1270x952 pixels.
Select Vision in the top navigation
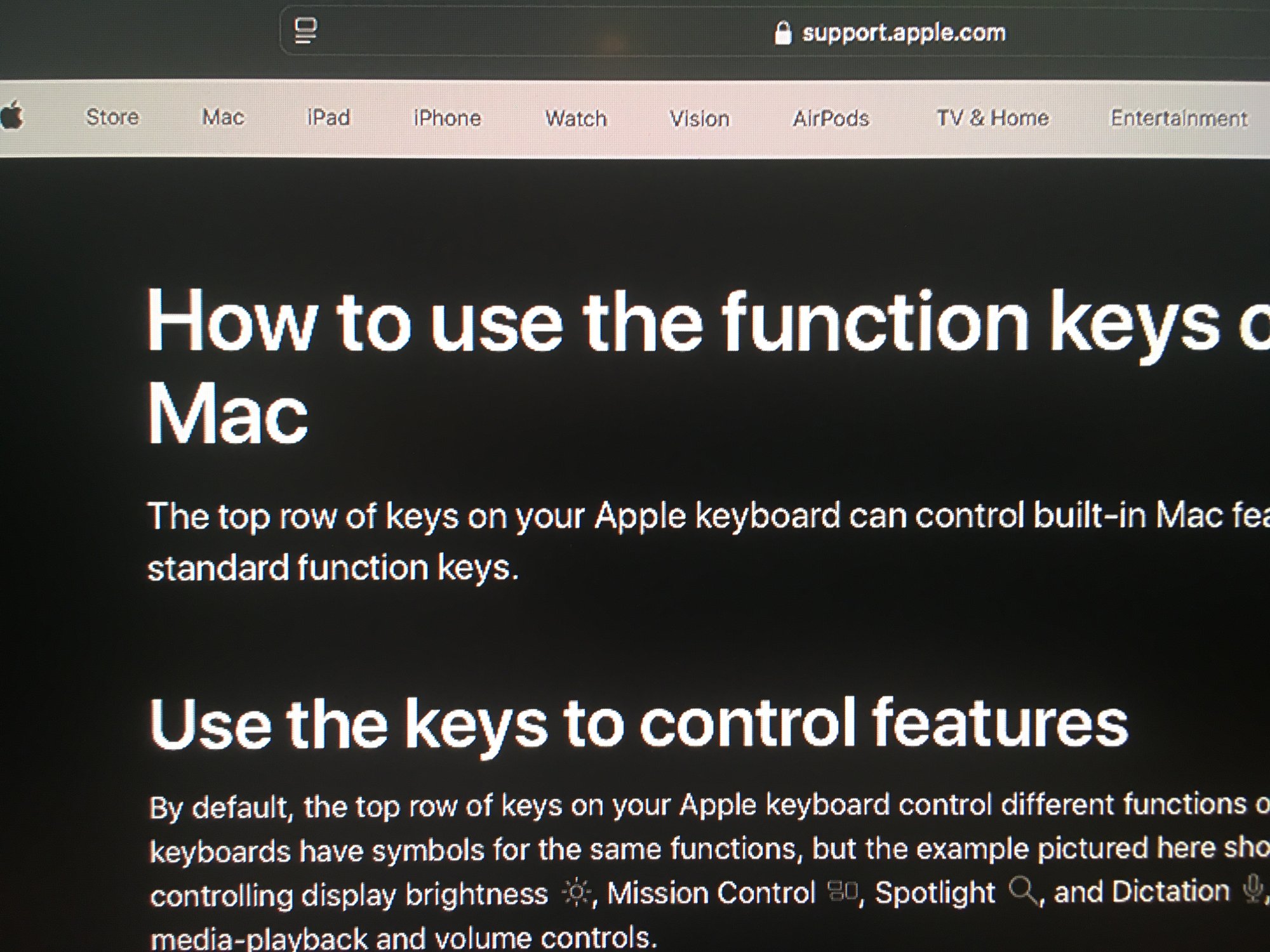click(x=699, y=119)
